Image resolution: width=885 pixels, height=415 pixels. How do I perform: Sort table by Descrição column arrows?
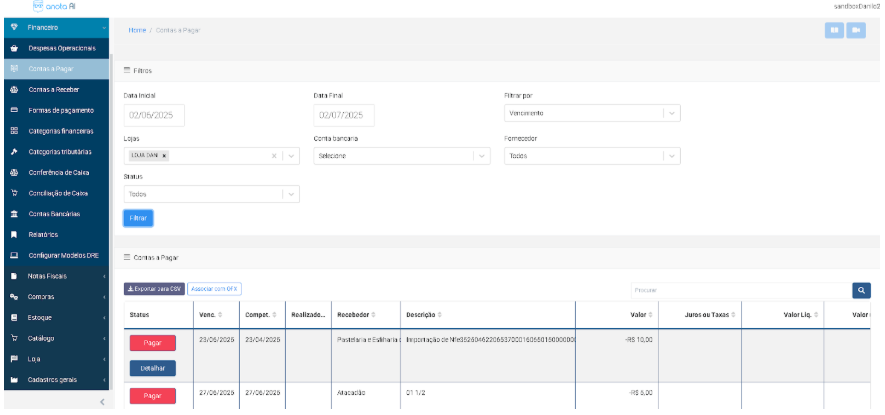click(440, 314)
